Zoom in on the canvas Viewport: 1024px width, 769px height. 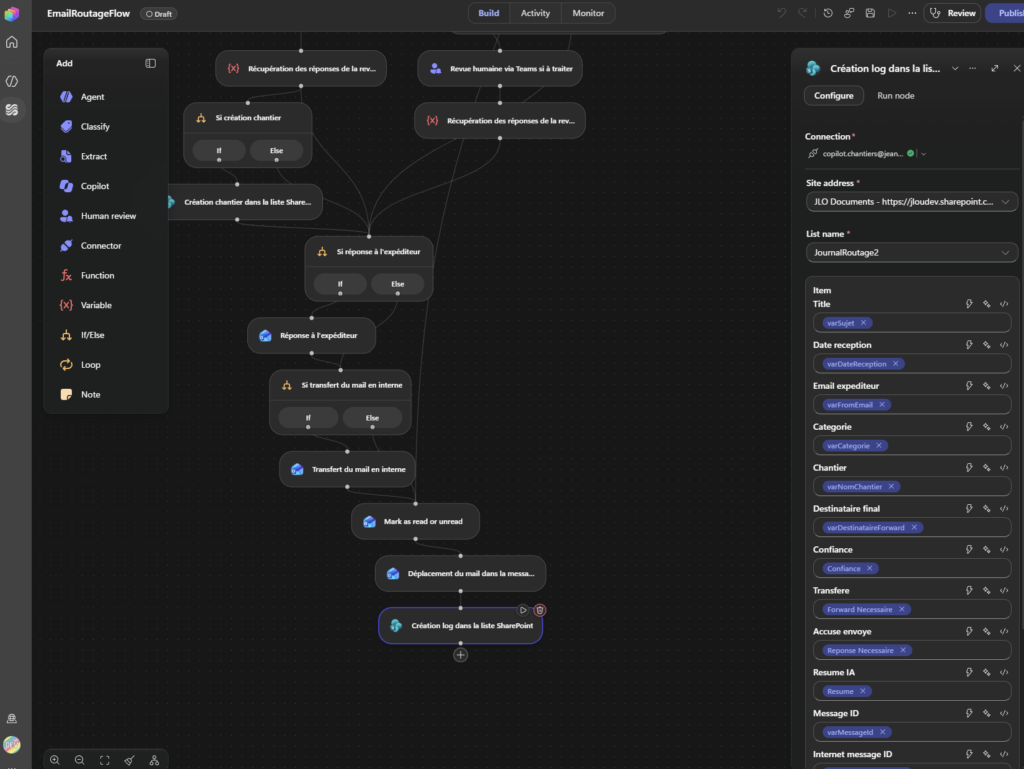tap(55, 761)
